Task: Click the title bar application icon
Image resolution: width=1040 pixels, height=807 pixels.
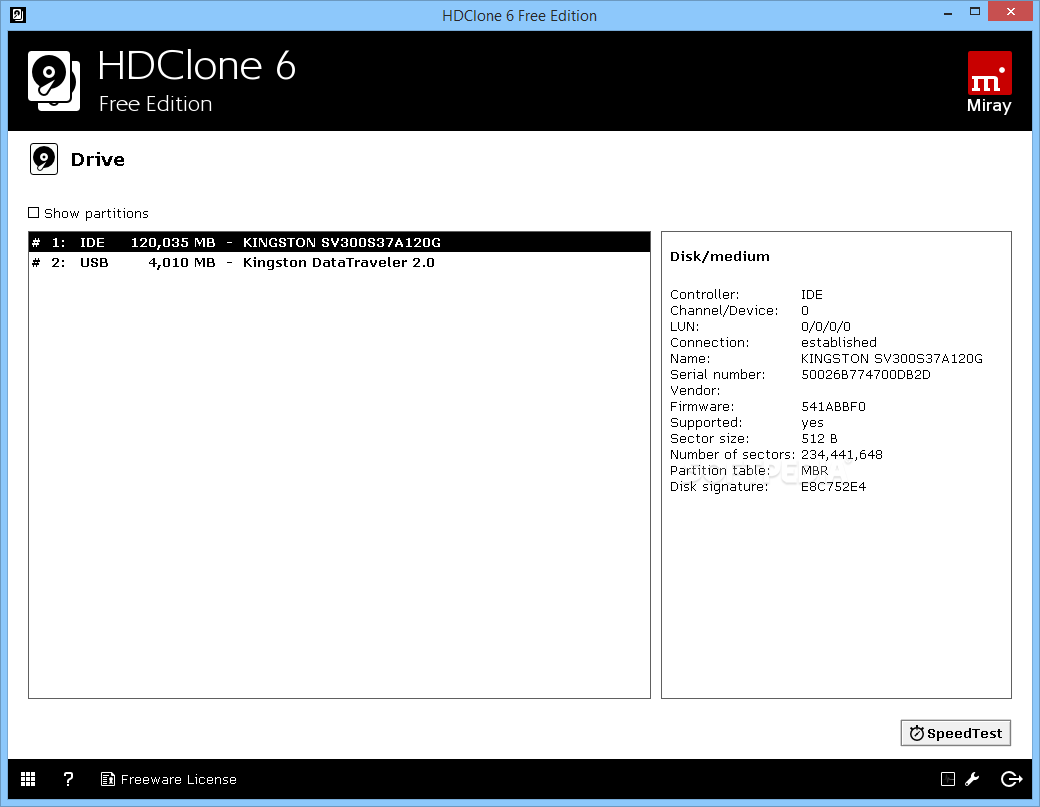Action: [x=18, y=15]
